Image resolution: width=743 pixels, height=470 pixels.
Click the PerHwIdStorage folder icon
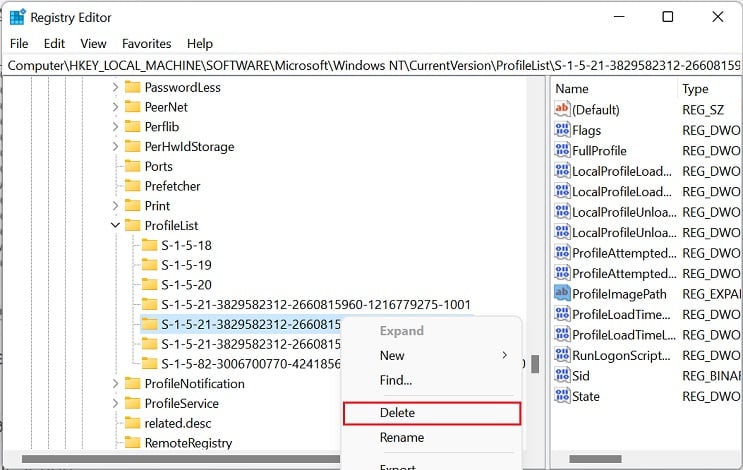point(133,146)
